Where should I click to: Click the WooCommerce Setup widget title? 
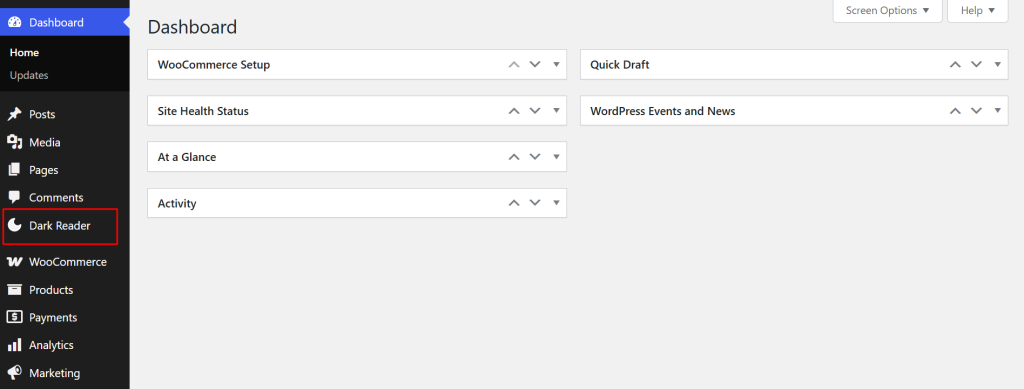tap(214, 65)
